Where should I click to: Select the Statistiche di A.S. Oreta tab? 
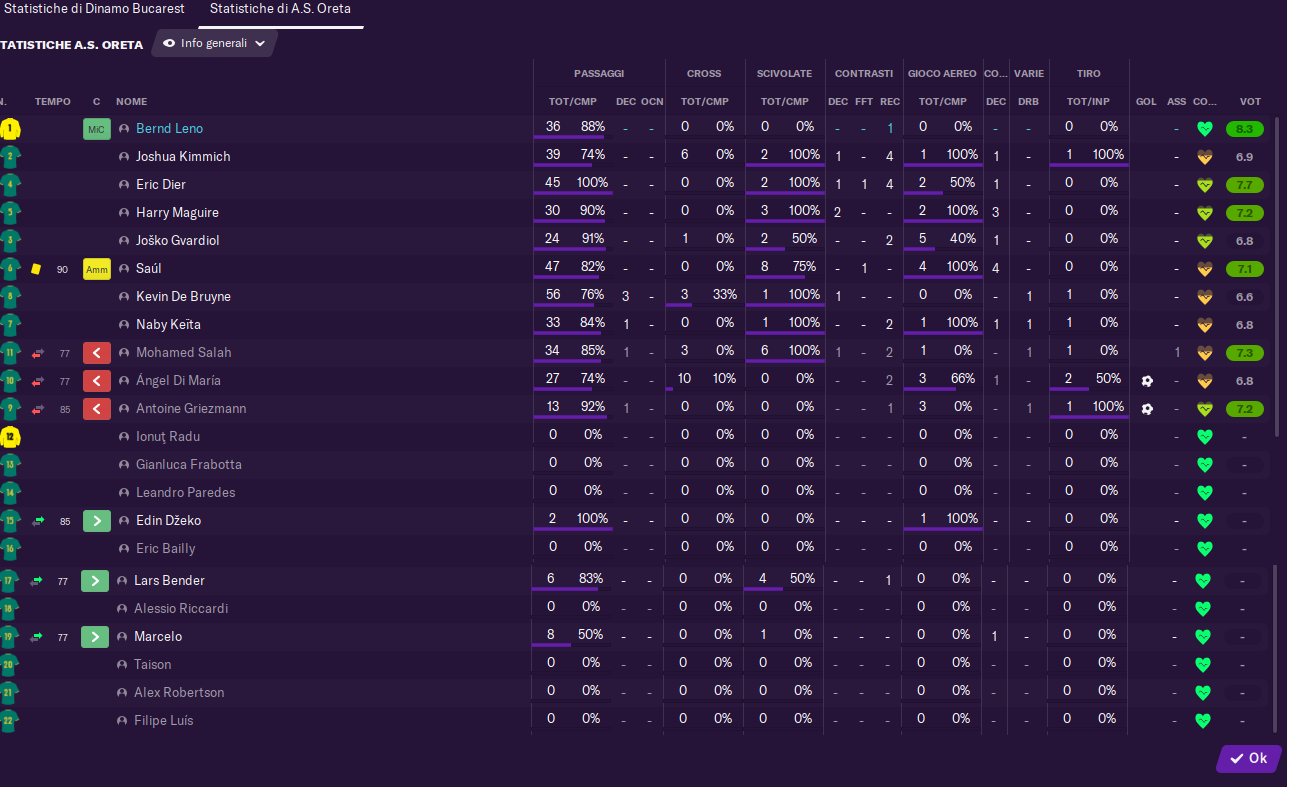pyautogui.click(x=280, y=8)
